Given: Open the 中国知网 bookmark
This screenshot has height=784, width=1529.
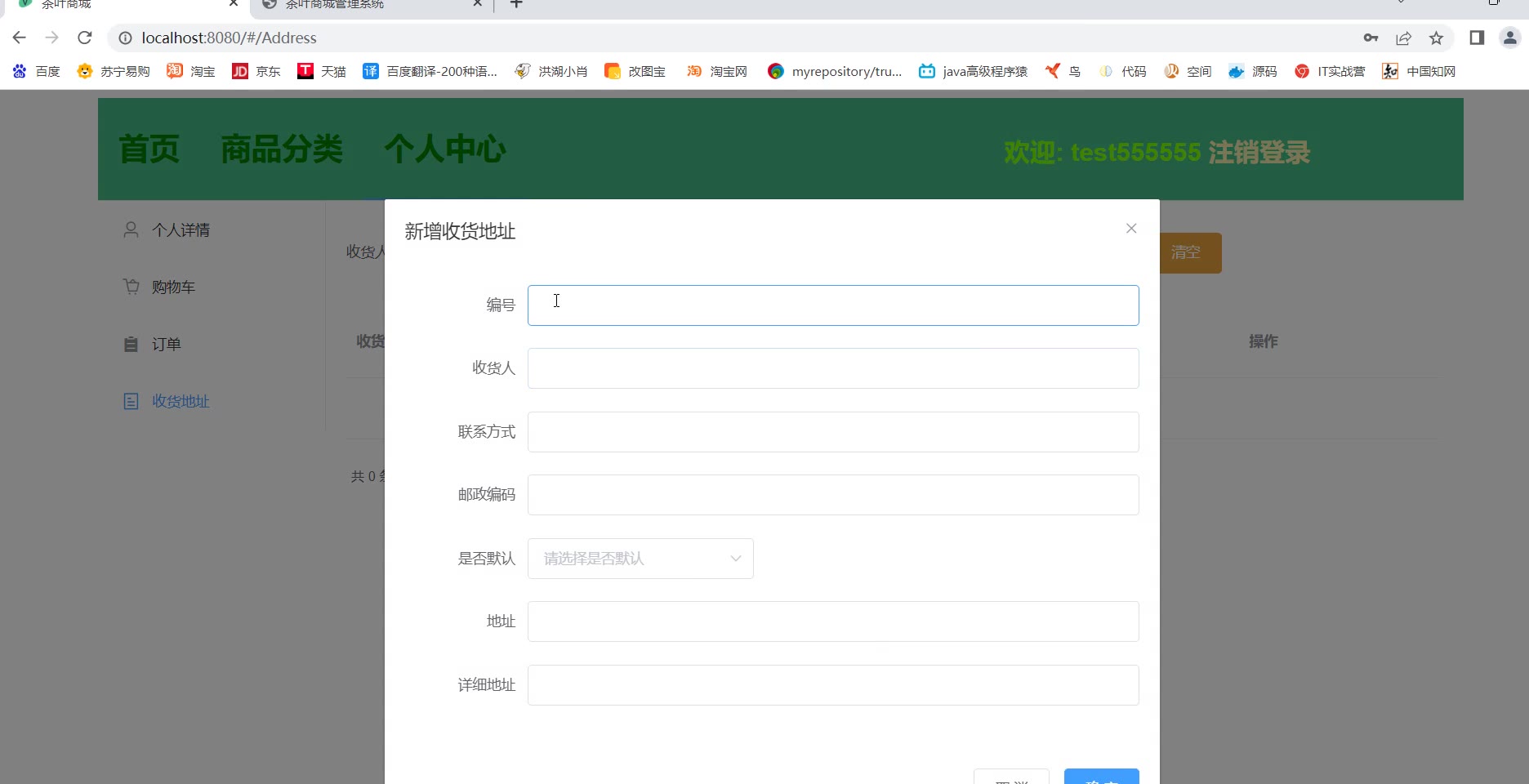Looking at the screenshot, I should click(1419, 72).
